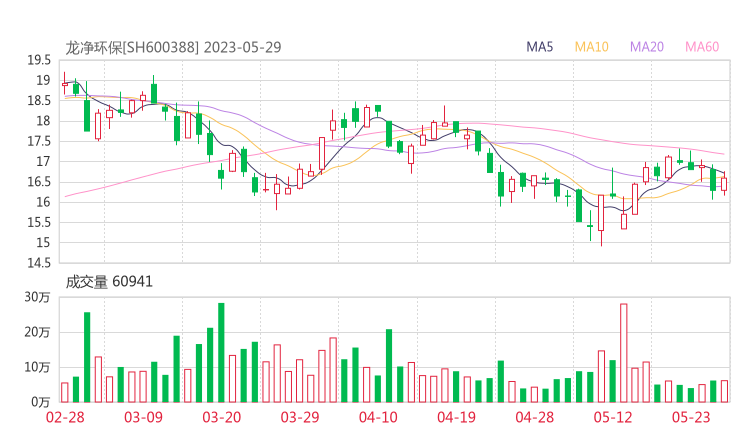Click the tallest green volume bar near 03-20
This screenshot has width=740, height=440.
coord(221,353)
